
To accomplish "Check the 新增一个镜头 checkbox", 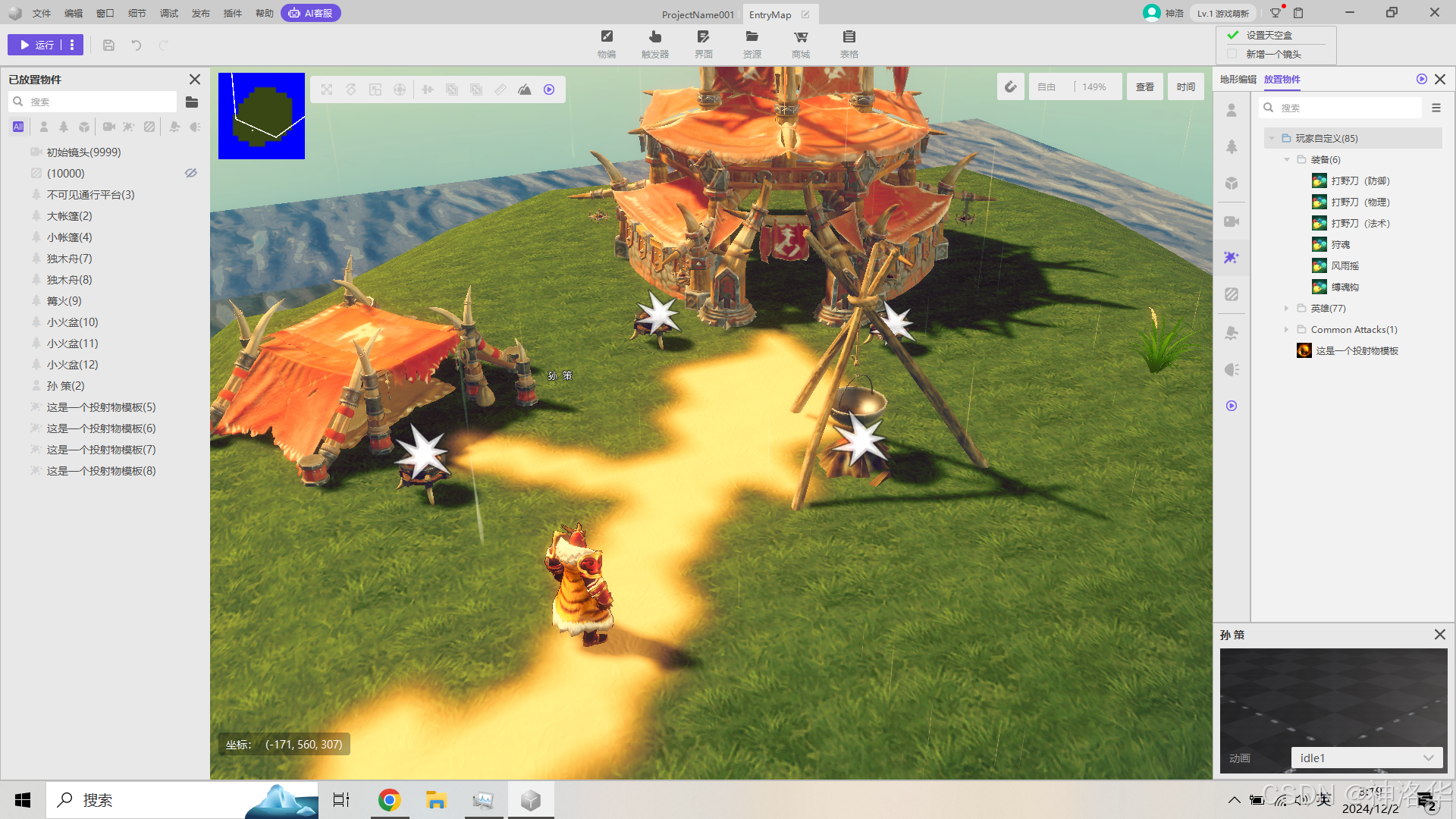I will pyautogui.click(x=1232, y=54).
